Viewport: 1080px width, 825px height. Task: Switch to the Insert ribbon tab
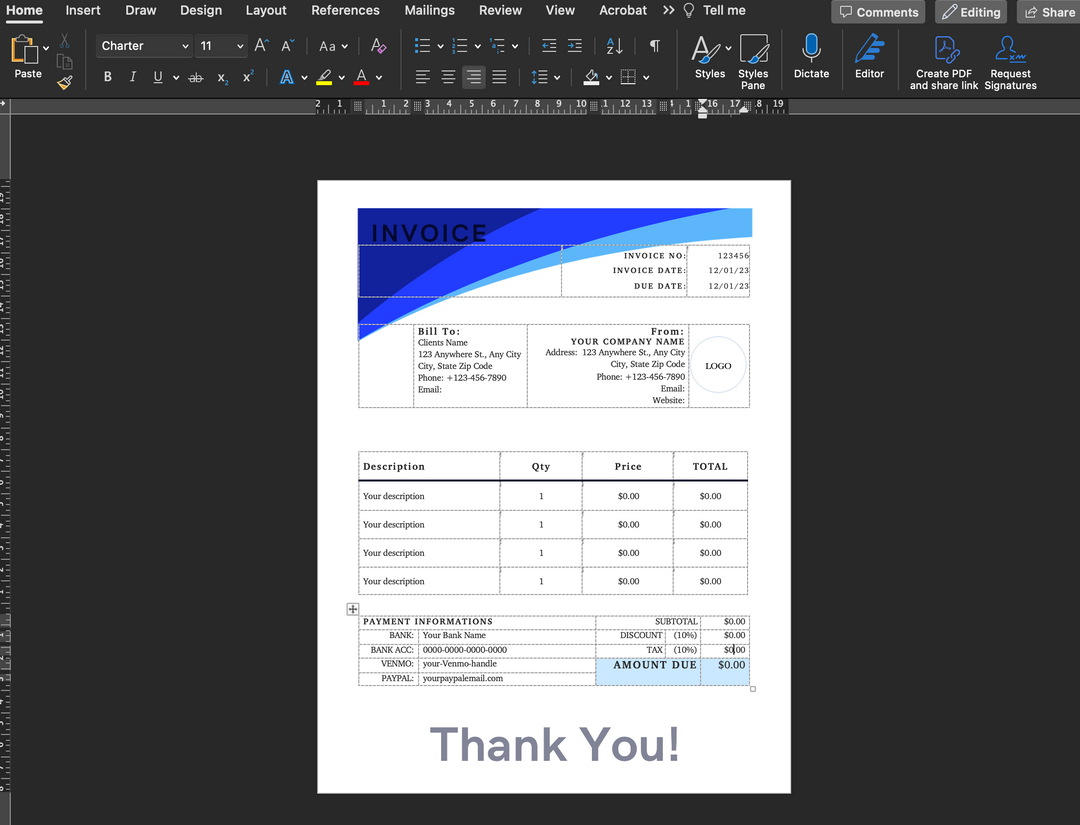tap(82, 11)
